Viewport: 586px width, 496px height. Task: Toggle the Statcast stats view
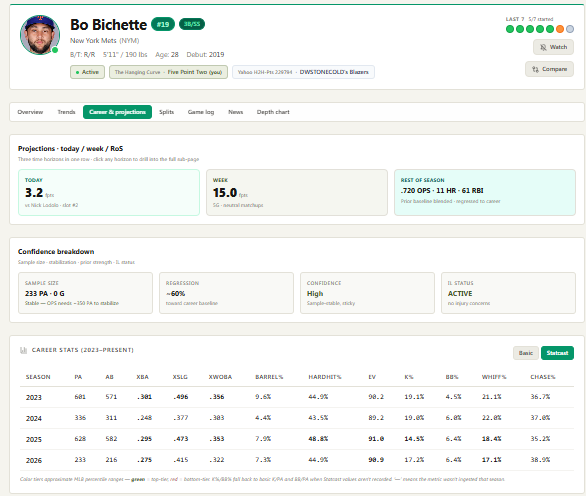[557, 353]
